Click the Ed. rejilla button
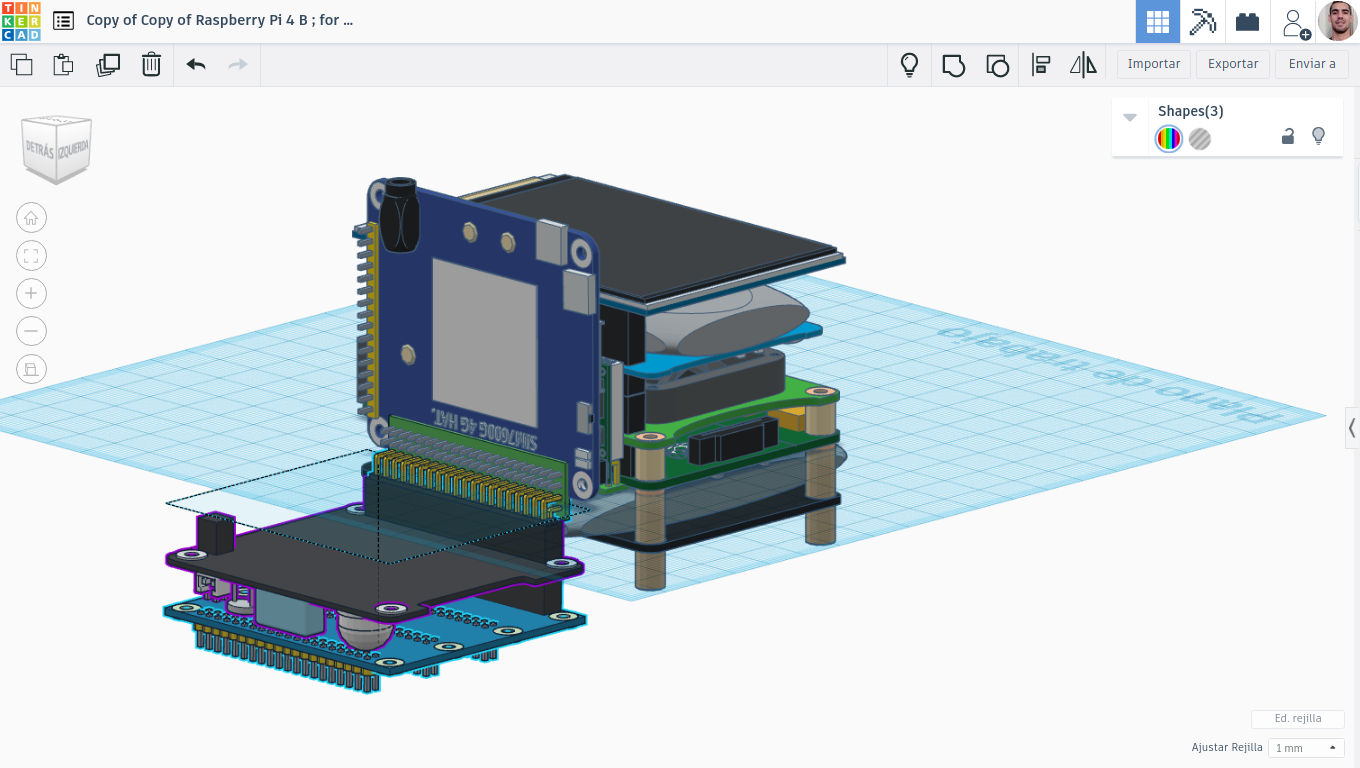This screenshot has height=768, width=1360. click(x=1298, y=719)
